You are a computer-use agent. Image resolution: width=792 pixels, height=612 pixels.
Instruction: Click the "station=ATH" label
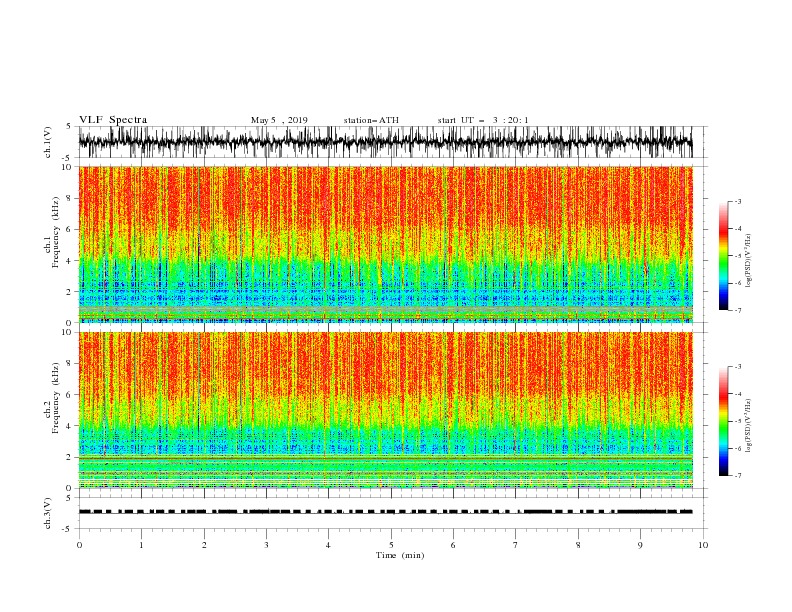click(371, 120)
